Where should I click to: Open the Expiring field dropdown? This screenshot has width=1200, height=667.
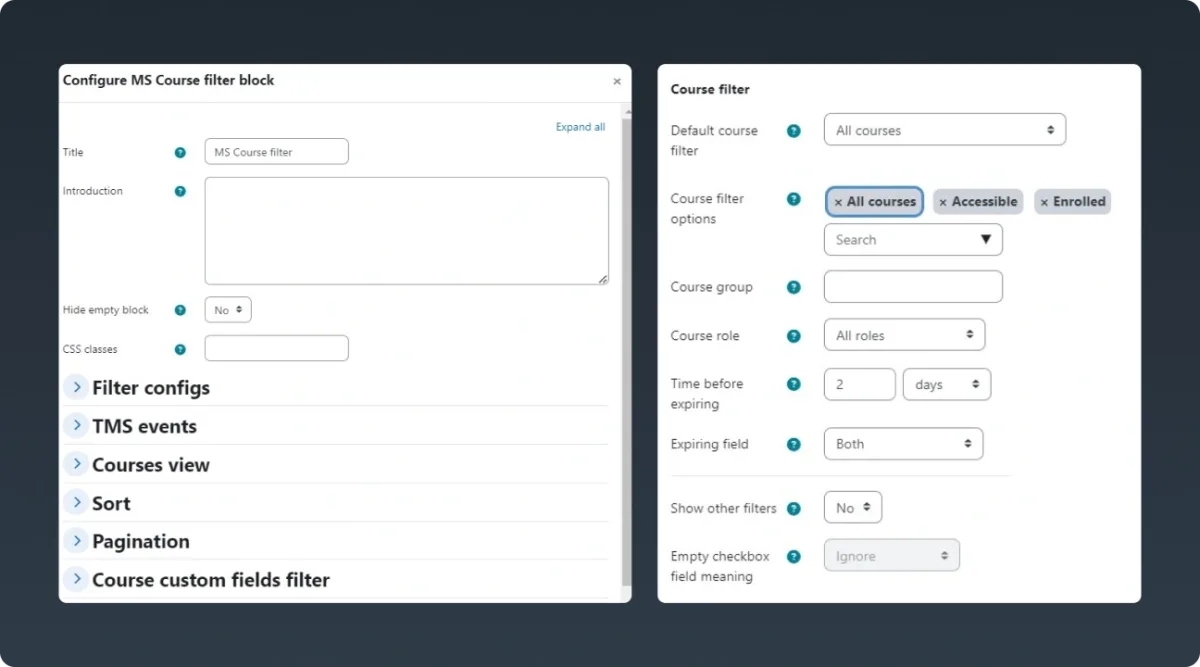click(903, 444)
